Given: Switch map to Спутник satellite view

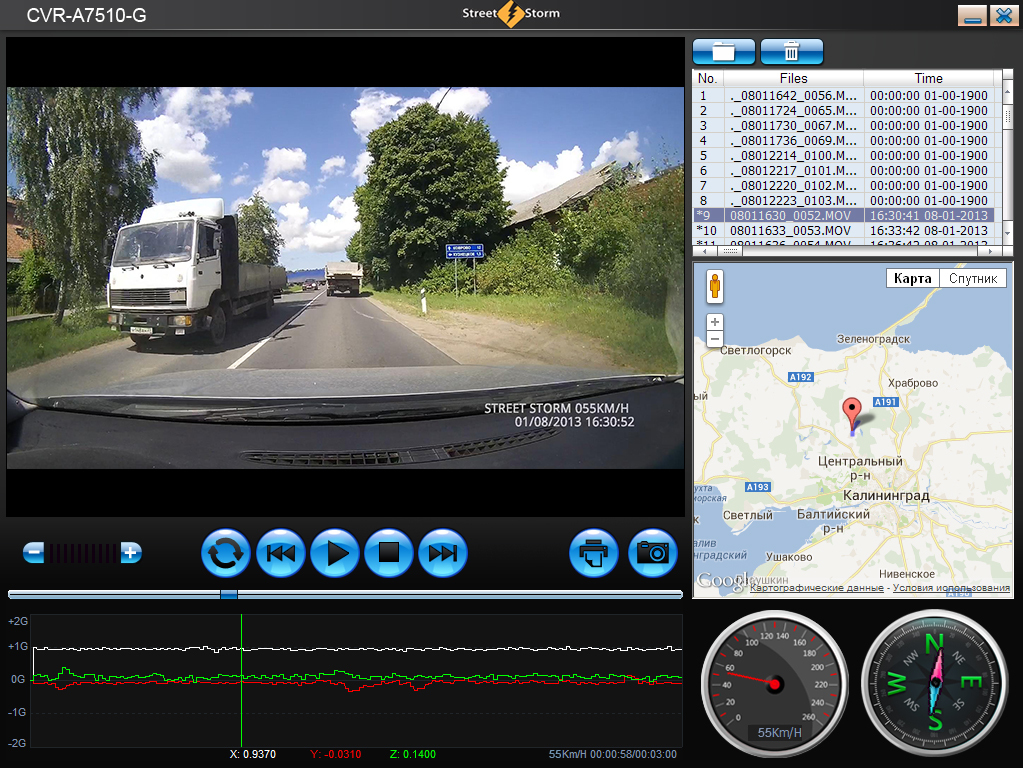Looking at the screenshot, I should point(973,279).
